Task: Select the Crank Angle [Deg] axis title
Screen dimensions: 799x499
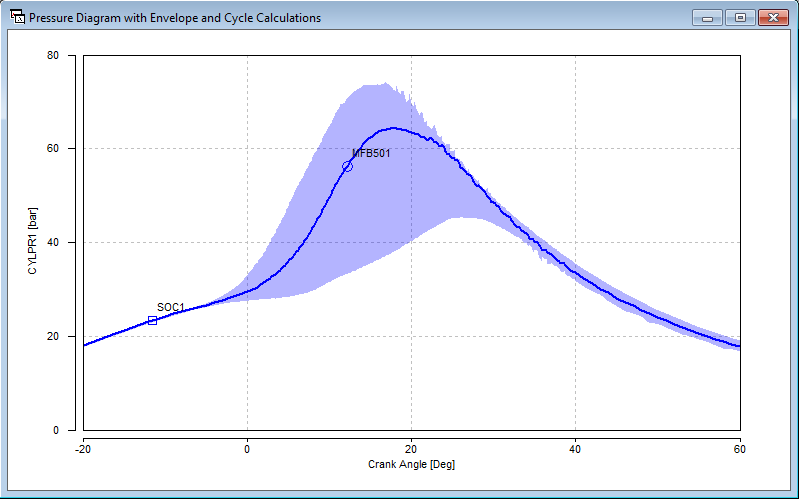Action: click(411, 464)
